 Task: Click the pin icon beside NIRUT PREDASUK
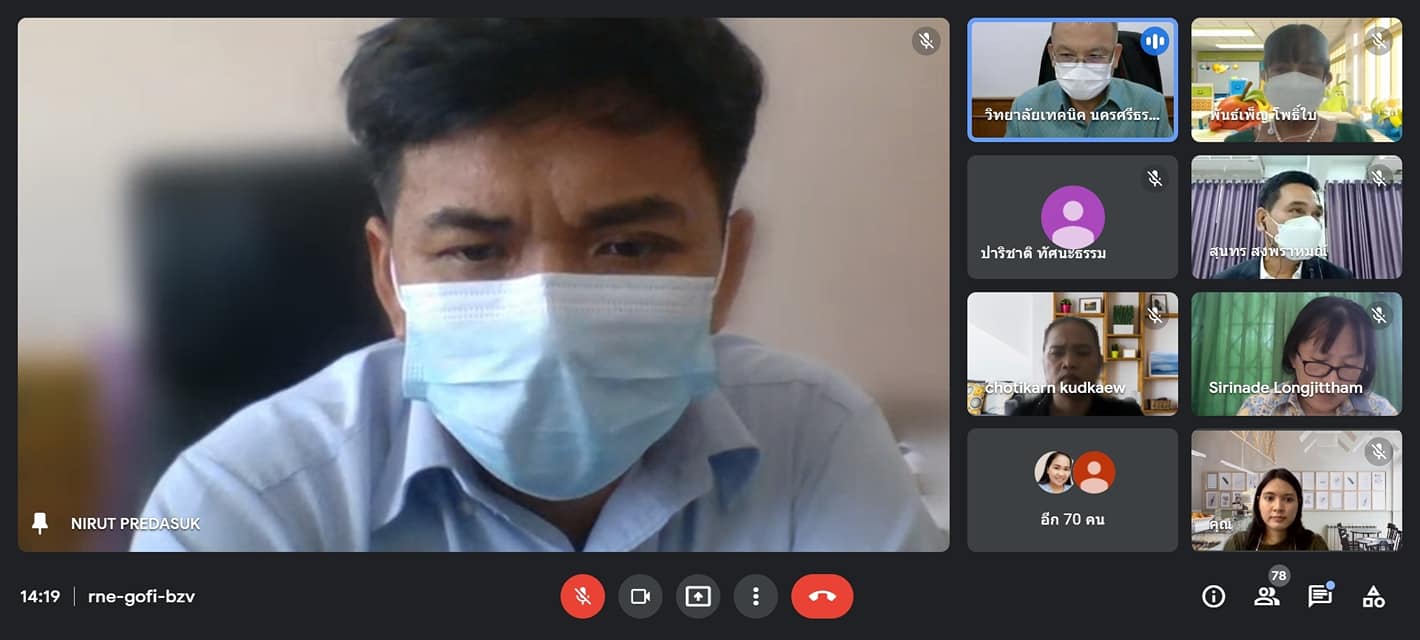pyautogui.click(x=40, y=523)
